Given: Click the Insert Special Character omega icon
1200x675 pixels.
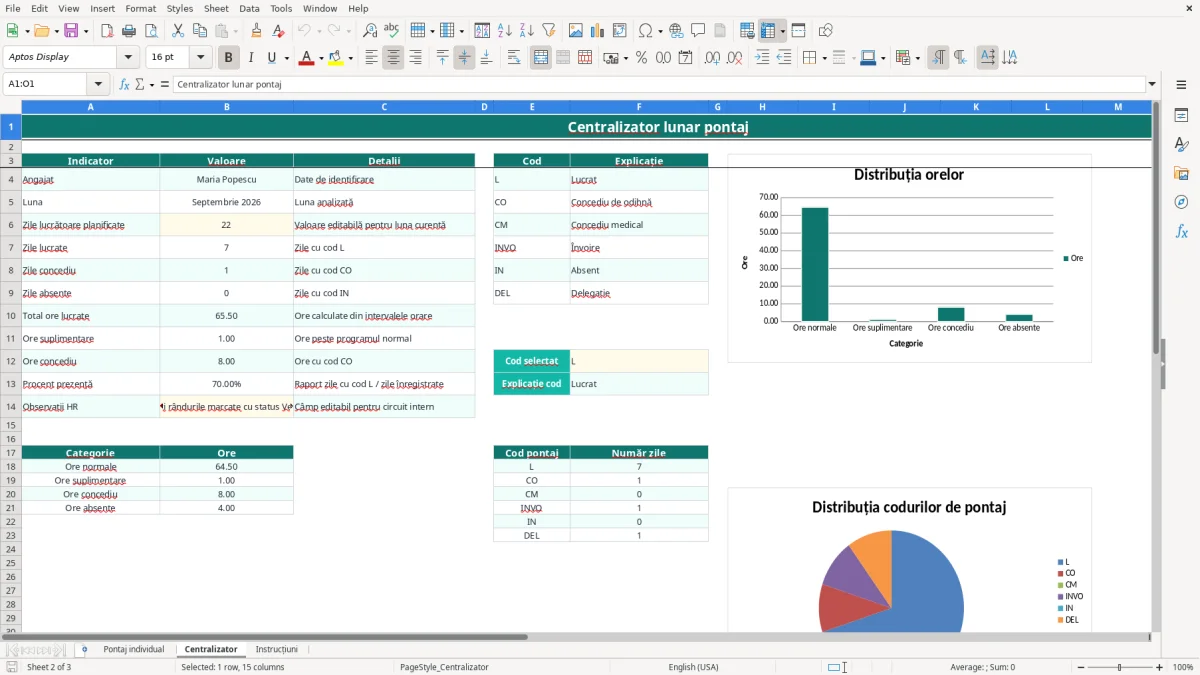Looking at the screenshot, I should click(x=645, y=31).
